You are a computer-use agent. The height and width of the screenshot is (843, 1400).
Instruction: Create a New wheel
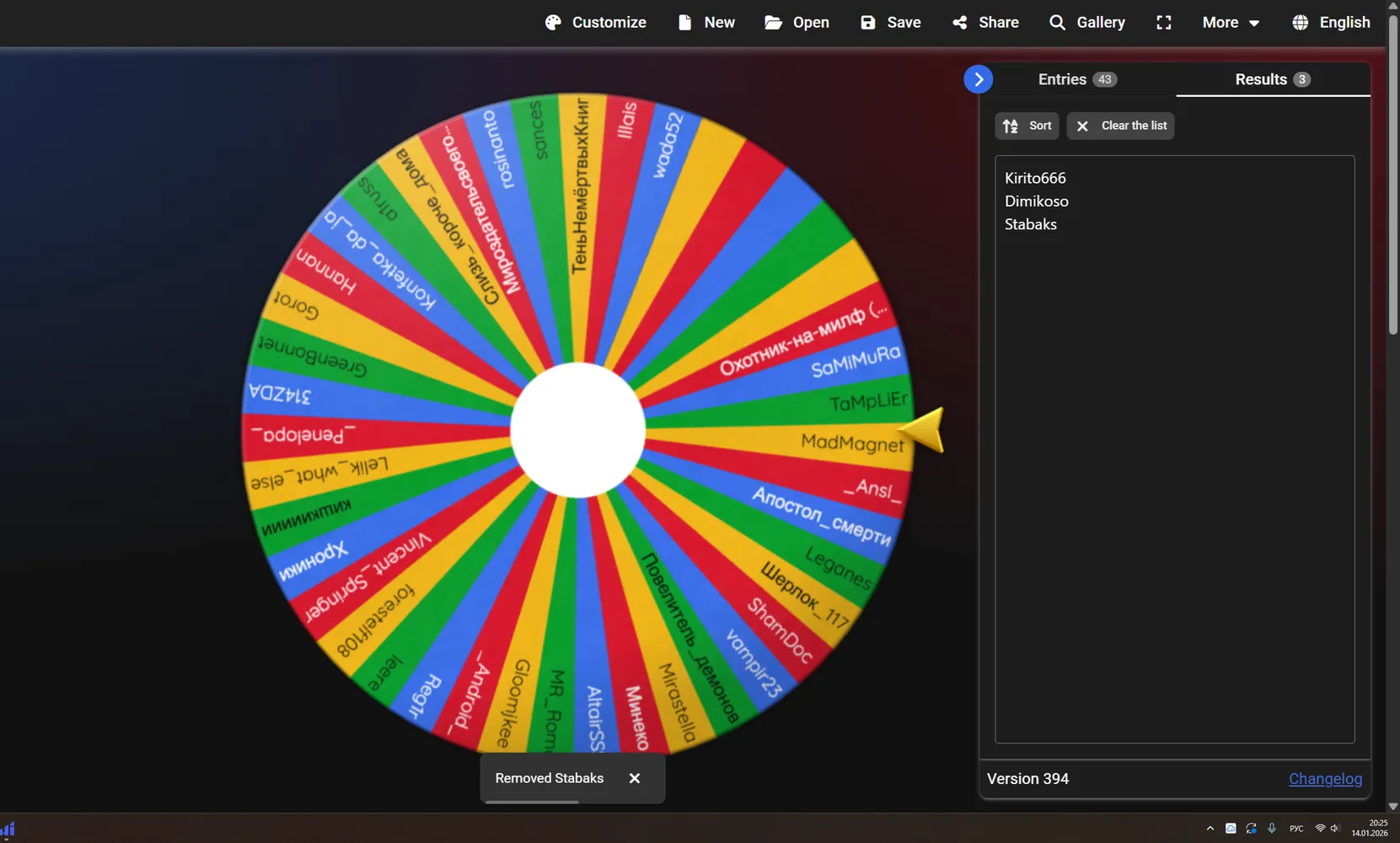click(x=706, y=23)
